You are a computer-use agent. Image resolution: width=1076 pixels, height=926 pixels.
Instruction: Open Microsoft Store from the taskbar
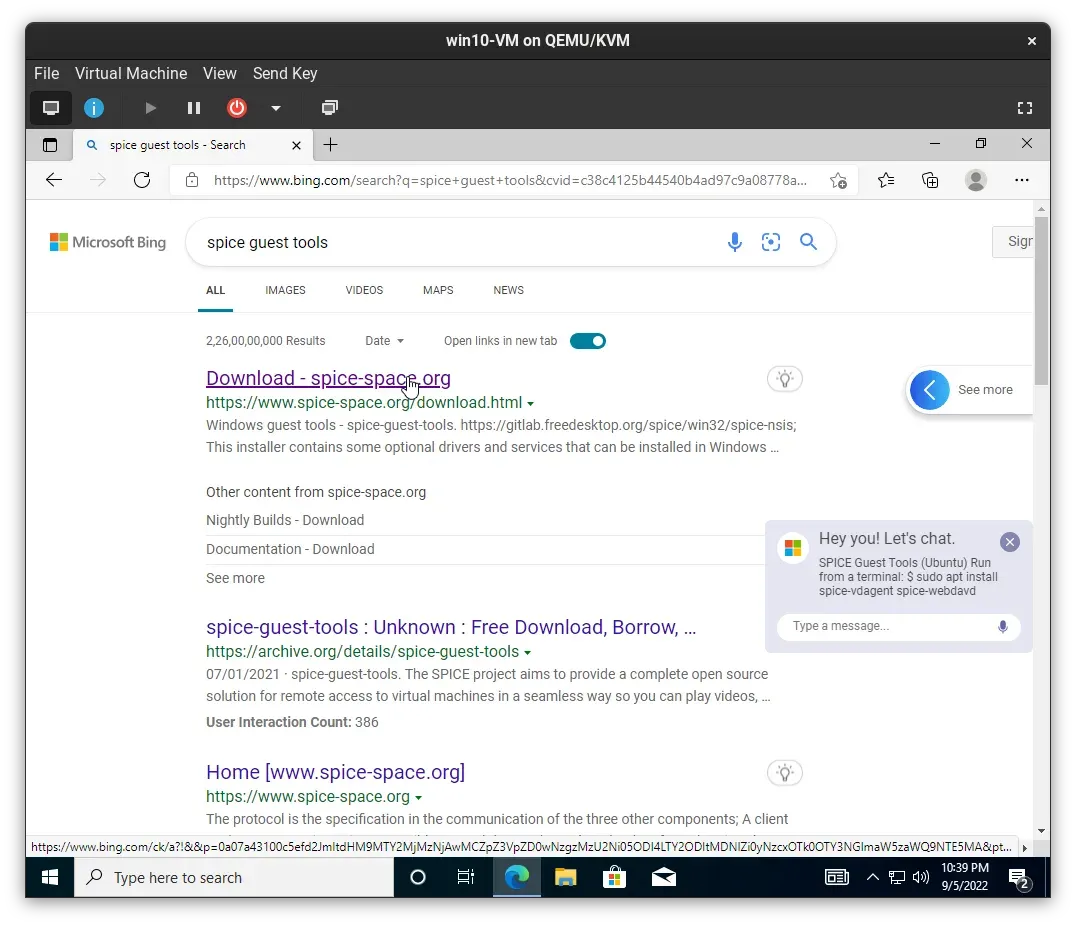(x=614, y=877)
